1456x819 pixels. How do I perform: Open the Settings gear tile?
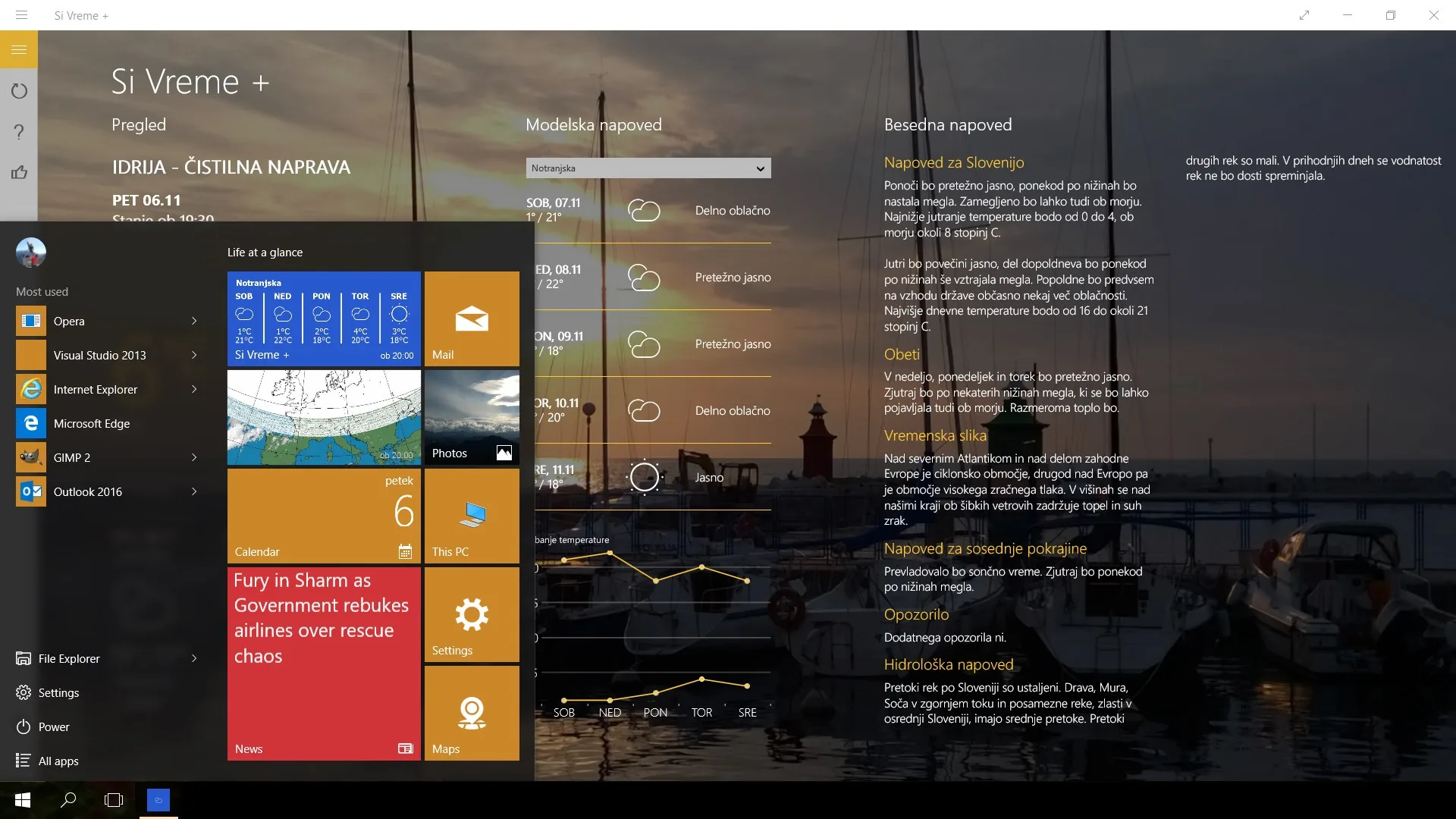(472, 614)
